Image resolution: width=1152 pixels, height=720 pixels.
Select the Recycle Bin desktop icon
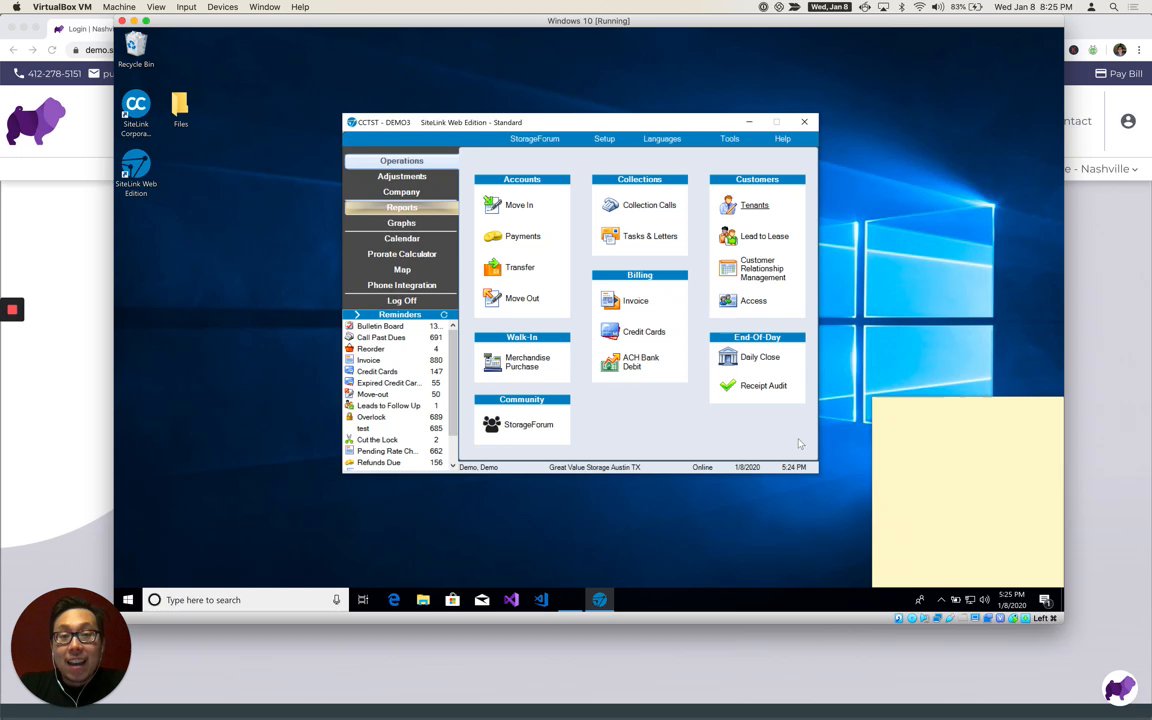click(136, 49)
